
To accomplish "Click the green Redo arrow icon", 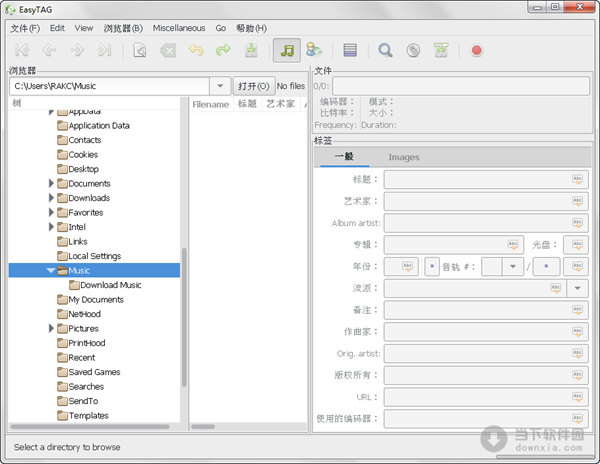I will [x=223, y=50].
